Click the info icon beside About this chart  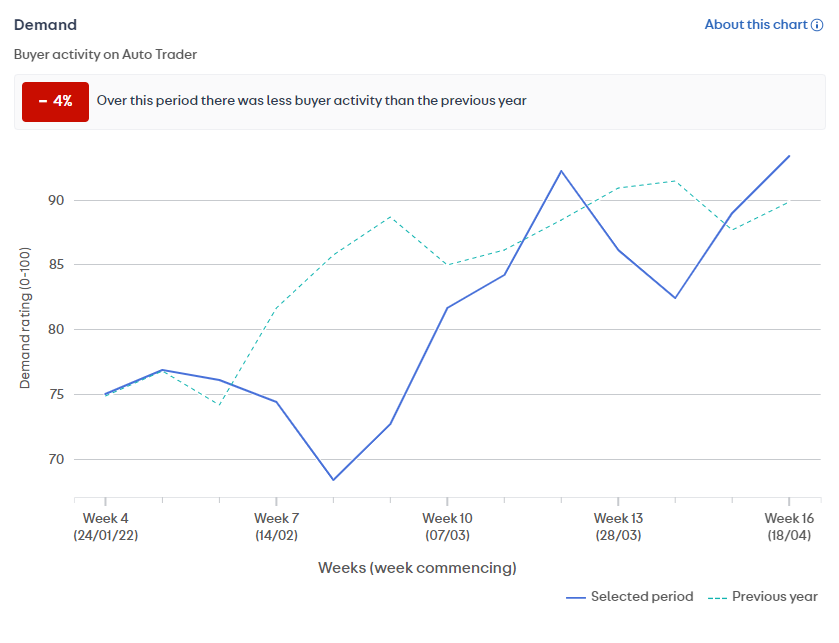pyautogui.click(x=817, y=25)
